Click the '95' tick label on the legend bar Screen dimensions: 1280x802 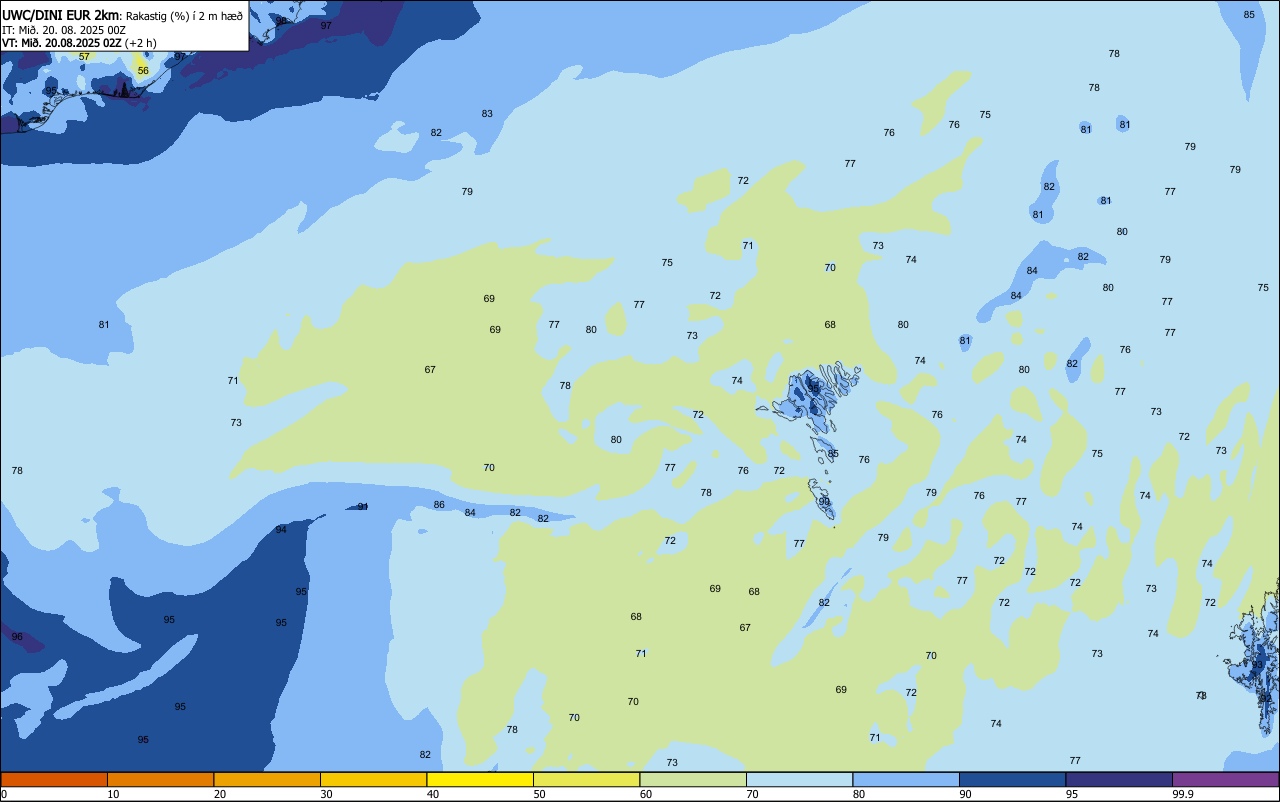(1071, 794)
